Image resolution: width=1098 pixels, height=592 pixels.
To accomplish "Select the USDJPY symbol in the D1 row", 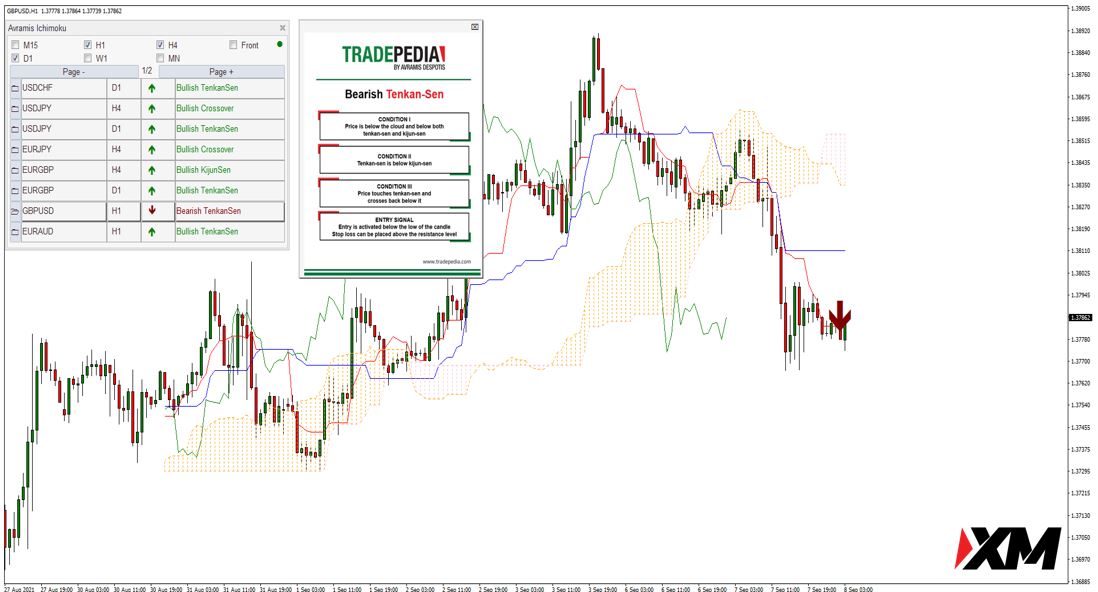I will [64, 129].
